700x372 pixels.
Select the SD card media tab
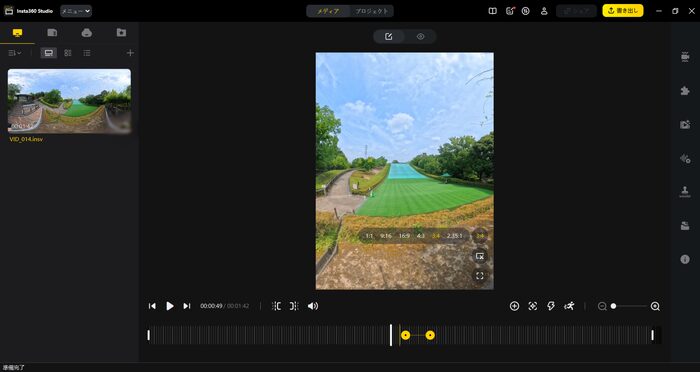pyautogui.click(x=52, y=33)
